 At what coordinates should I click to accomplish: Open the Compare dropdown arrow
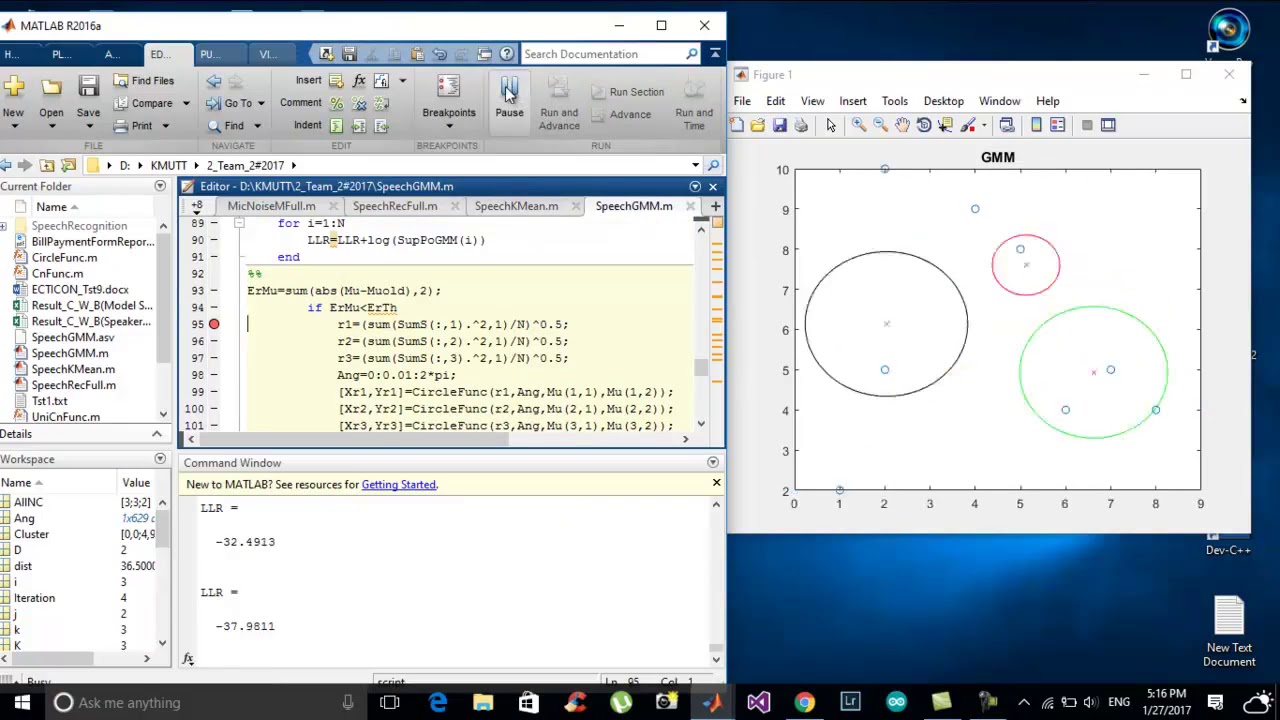click(x=186, y=103)
